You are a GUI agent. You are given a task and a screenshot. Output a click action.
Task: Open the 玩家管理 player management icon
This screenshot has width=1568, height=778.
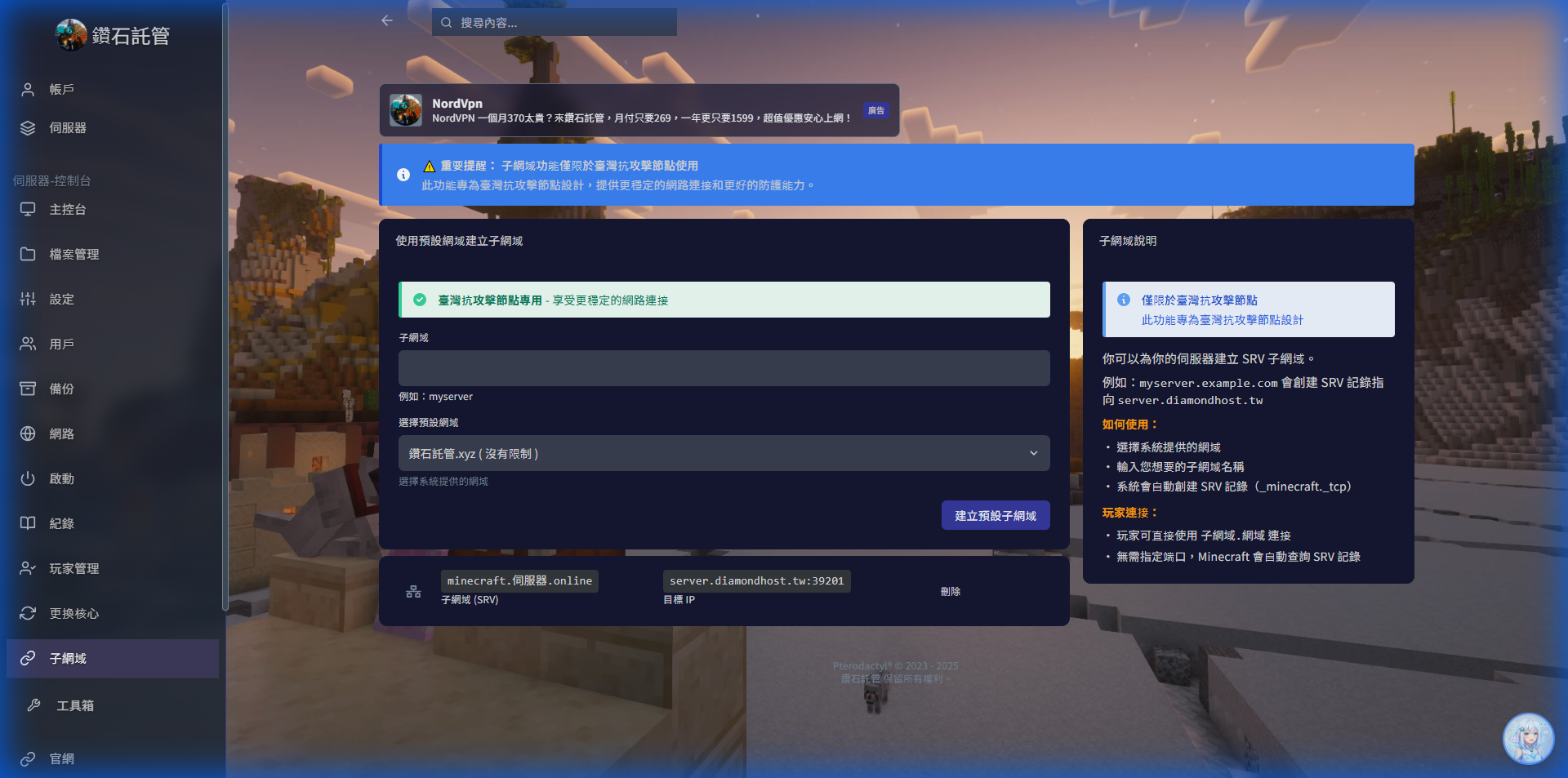tap(29, 568)
